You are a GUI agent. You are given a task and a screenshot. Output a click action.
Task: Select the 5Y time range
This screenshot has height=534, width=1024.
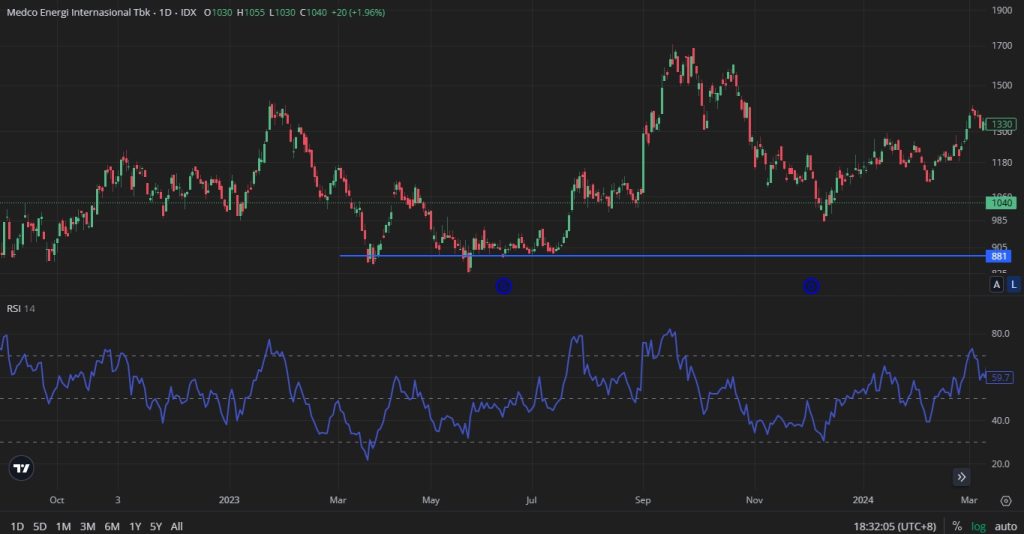click(x=155, y=526)
